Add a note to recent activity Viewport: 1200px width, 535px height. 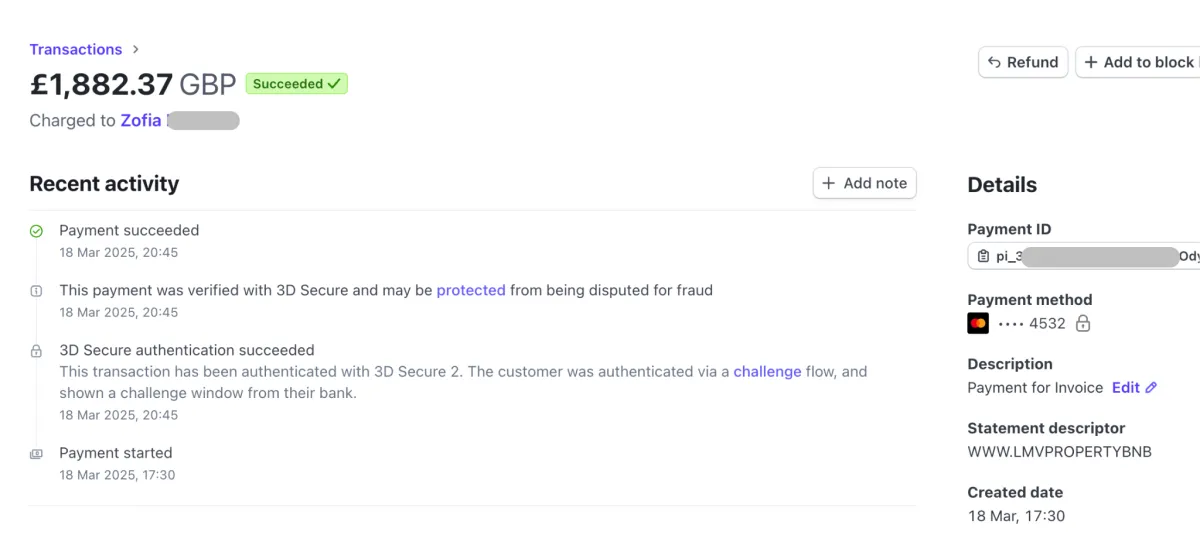coord(865,183)
